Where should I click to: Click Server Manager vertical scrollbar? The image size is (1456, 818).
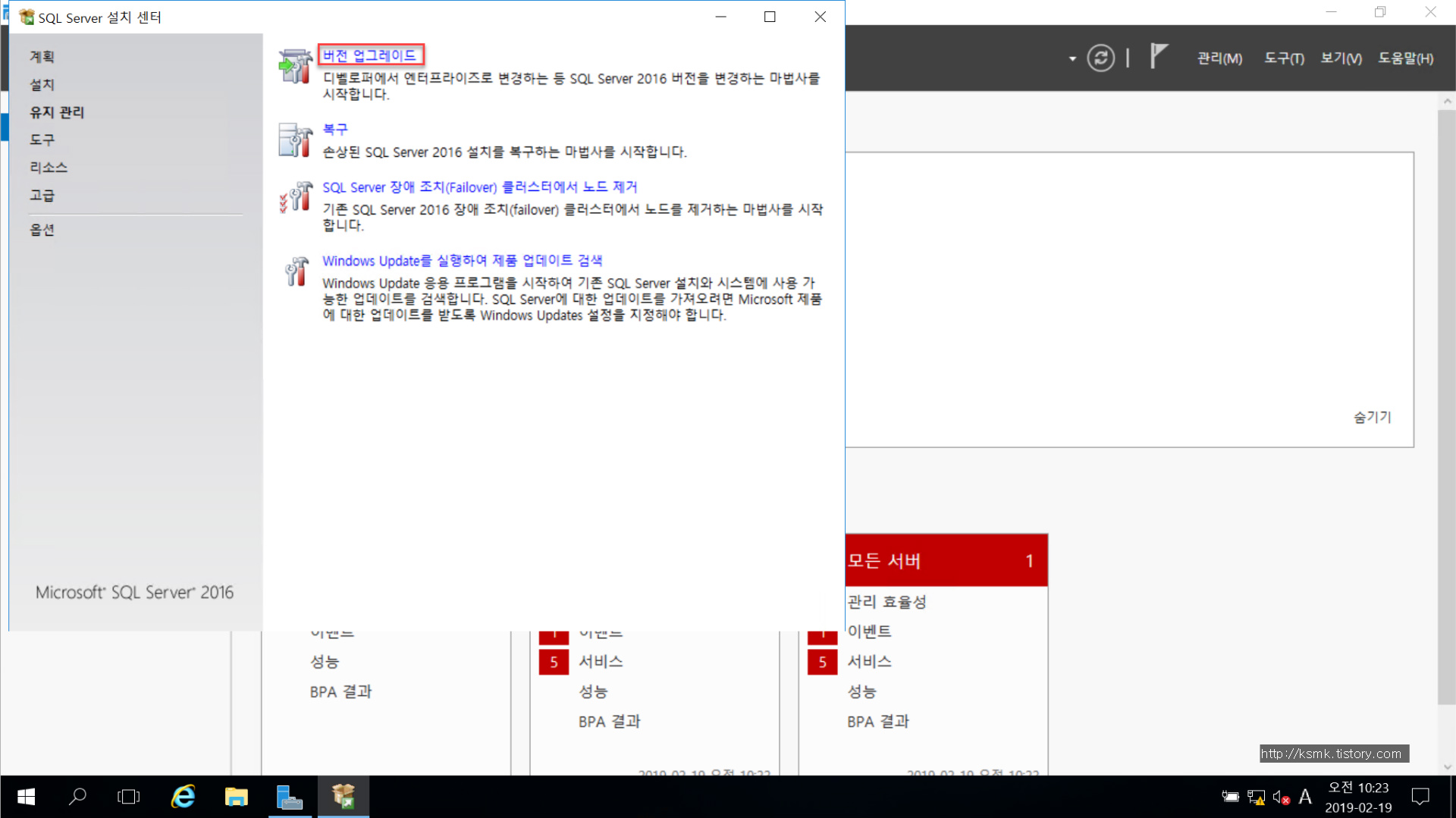pos(1446,406)
